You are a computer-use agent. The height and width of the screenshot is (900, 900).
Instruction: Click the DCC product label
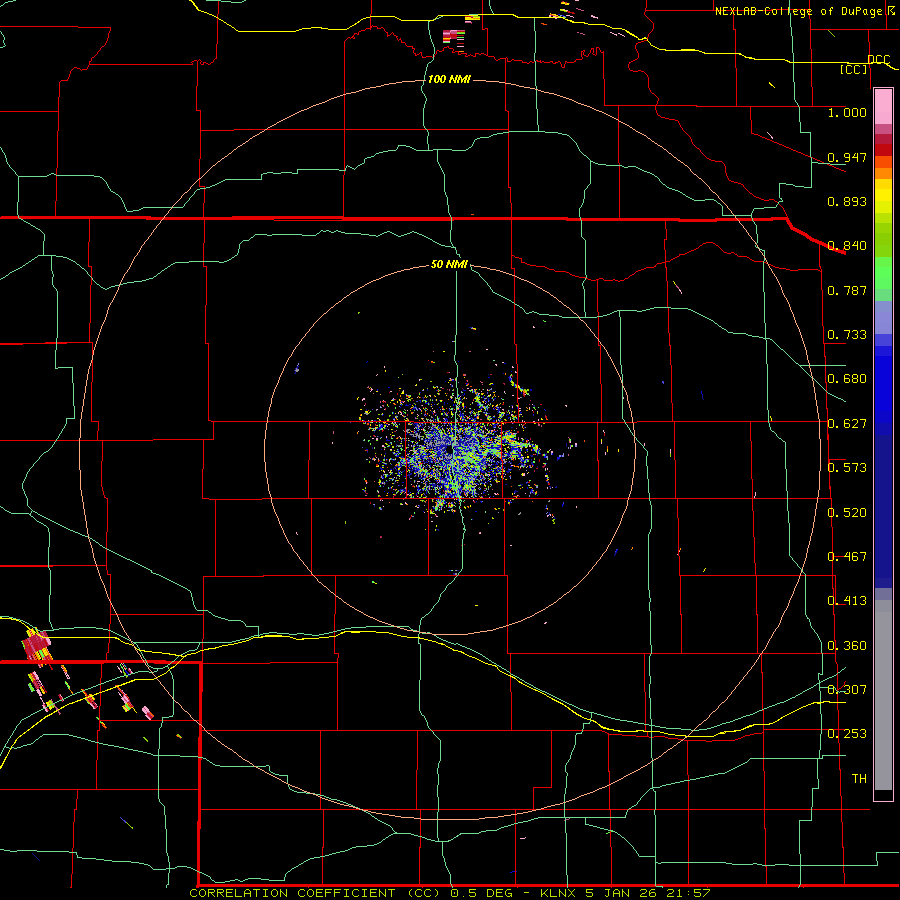[x=879, y=59]
